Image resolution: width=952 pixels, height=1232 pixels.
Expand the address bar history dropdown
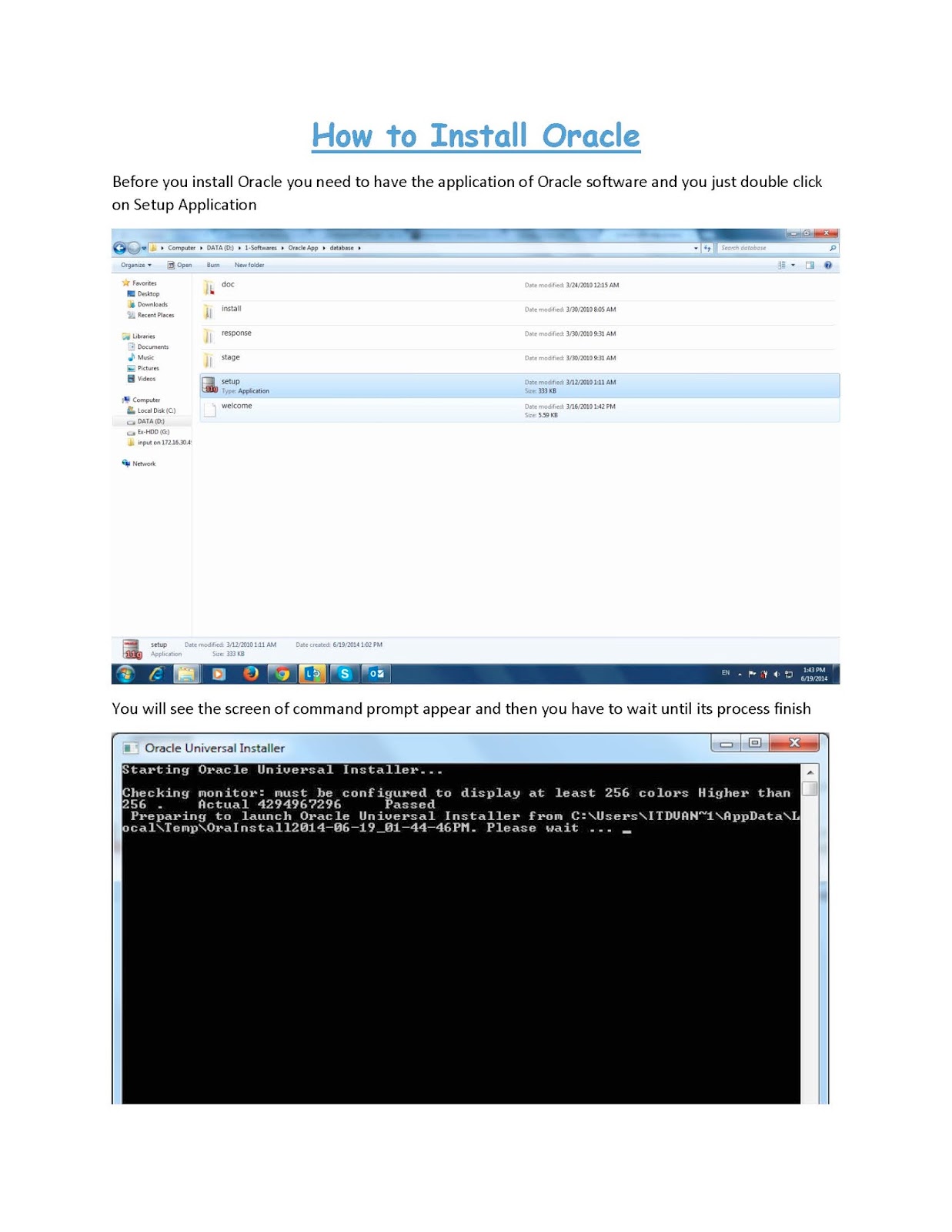click(x=696, y=248)
